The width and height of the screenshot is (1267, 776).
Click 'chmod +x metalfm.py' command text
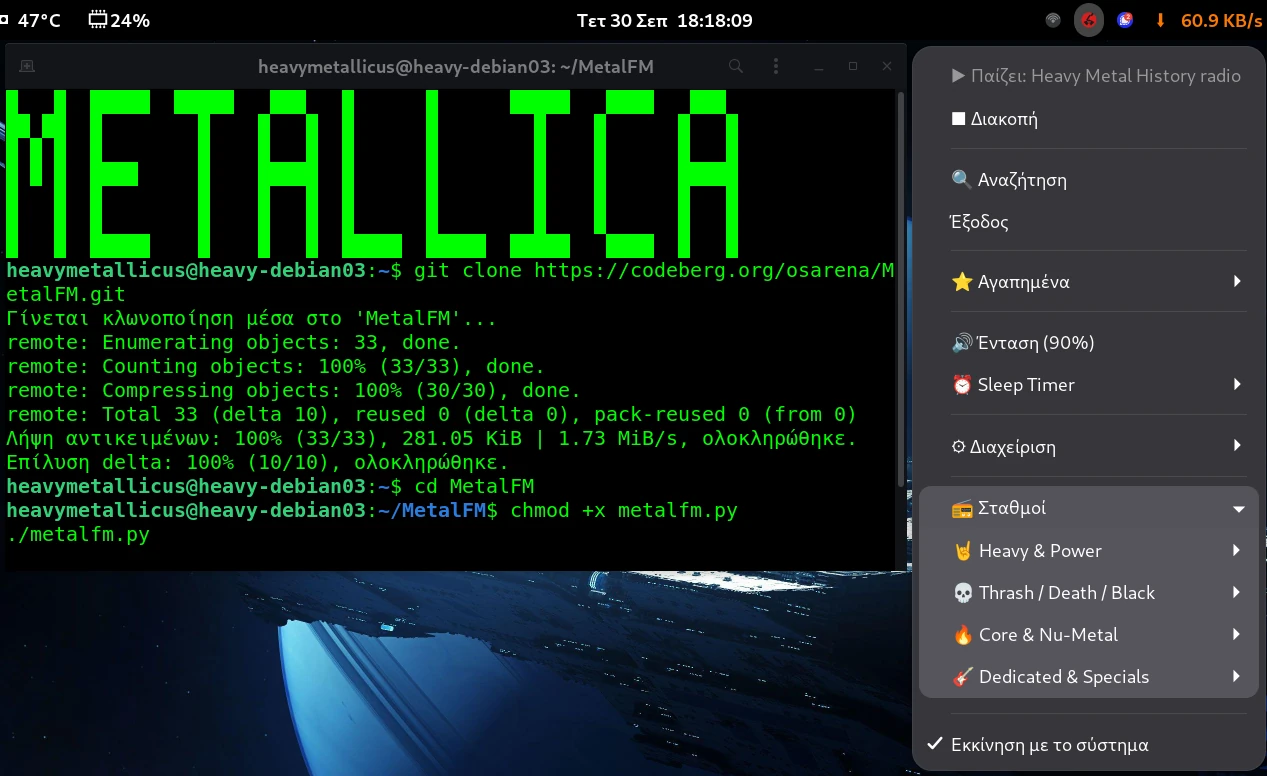click(x=624, y=511)
